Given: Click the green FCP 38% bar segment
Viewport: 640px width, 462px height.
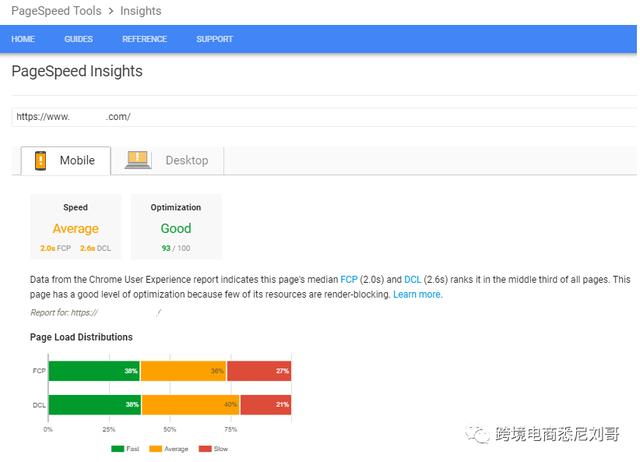Looking at the screenshot, I should [94, 371].
